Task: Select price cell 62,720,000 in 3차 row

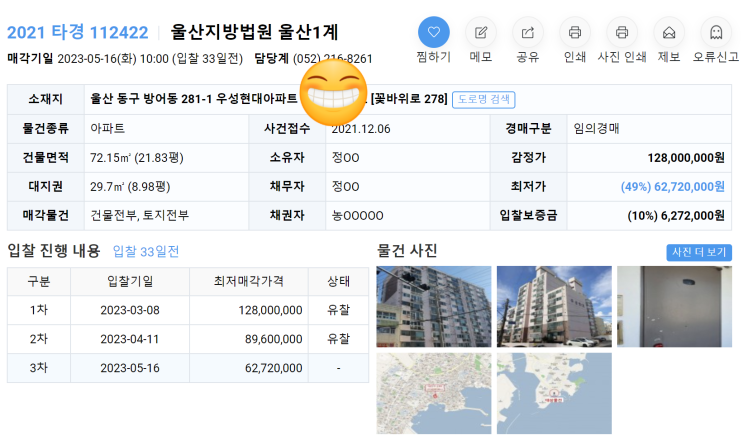Action: point(273,368)
